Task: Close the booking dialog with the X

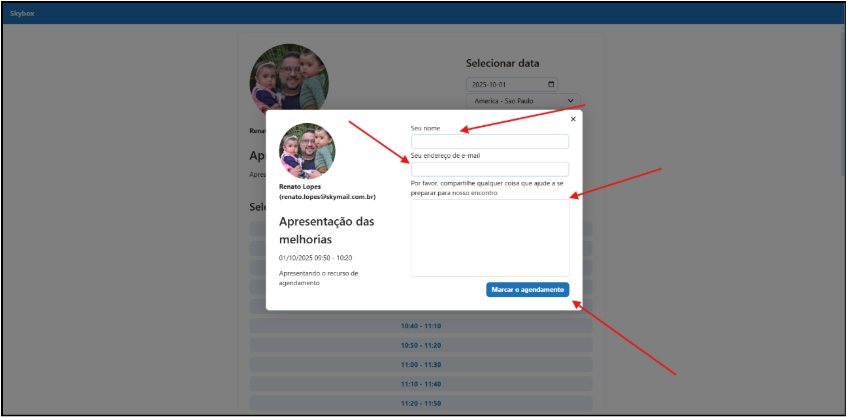Action: pos(573,119)
